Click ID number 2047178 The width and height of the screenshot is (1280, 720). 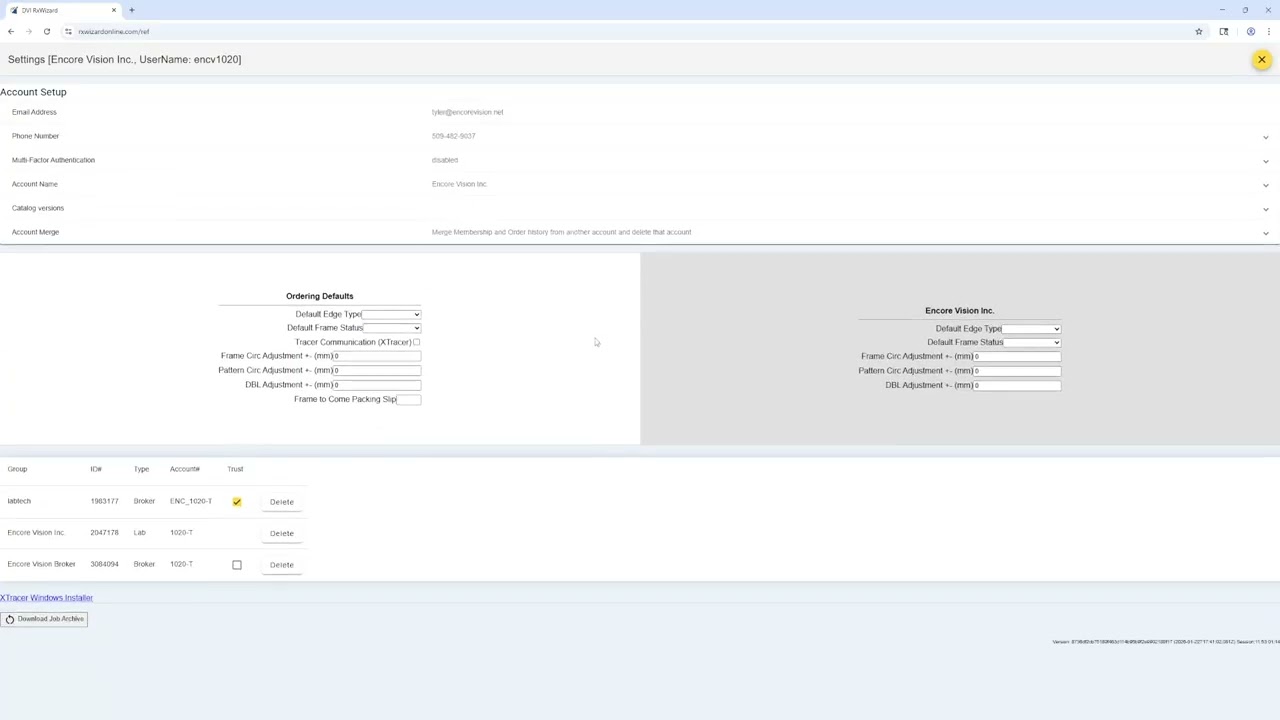(x=104, y=533)
